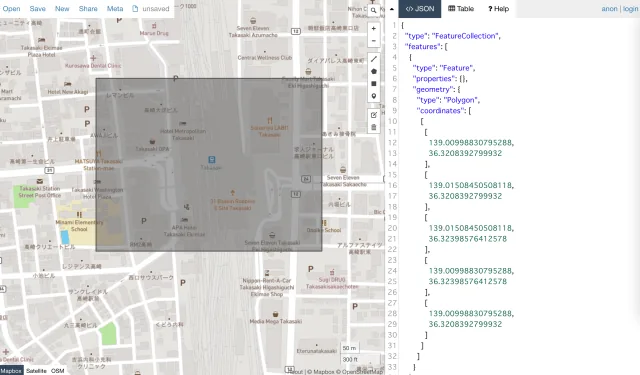The image size is (640, 375).
Task: Click 139.00998830795288 on line 12
Action: 471,142
